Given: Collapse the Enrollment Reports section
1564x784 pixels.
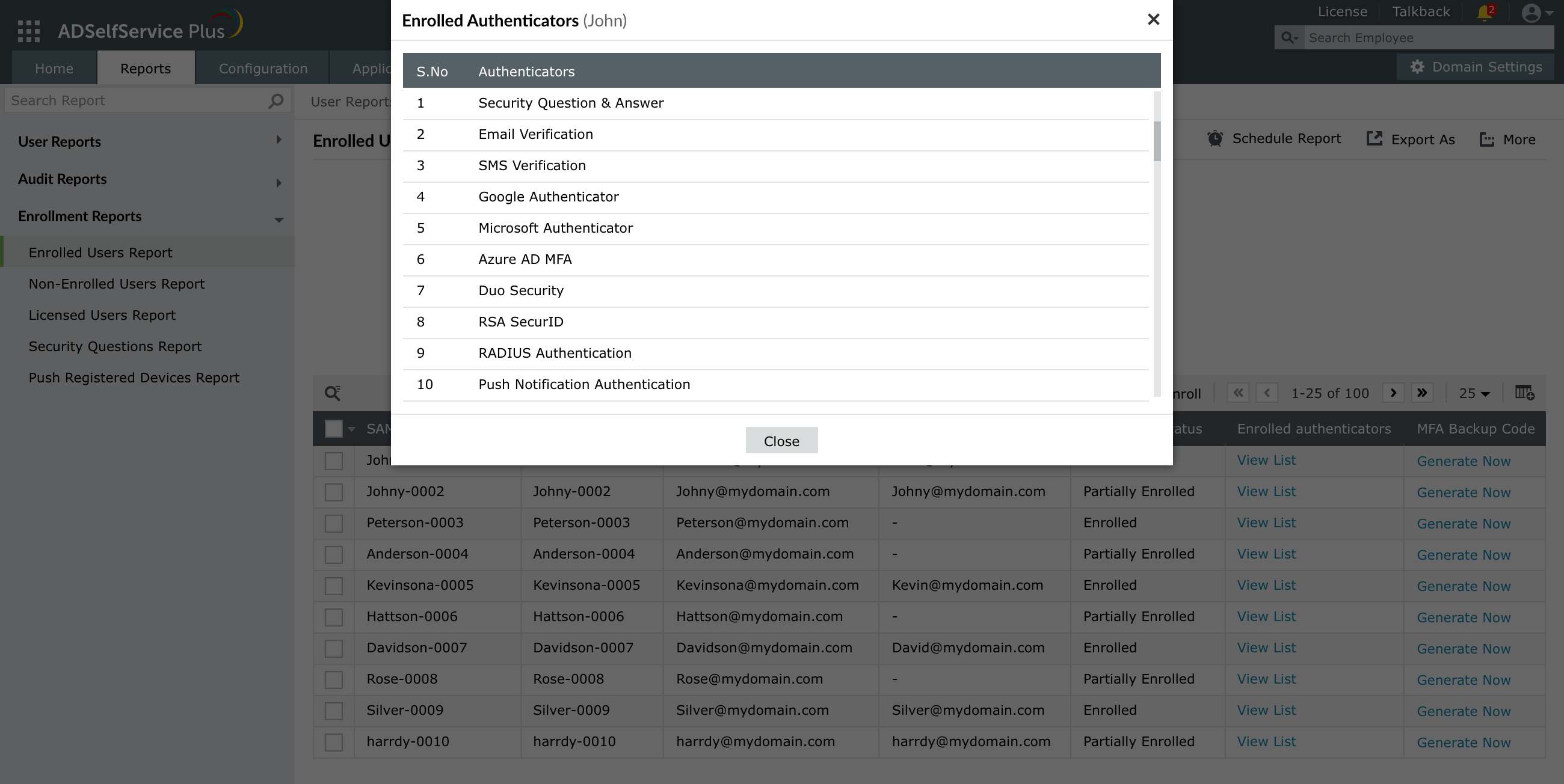Looking at the screenshot, I should coord(279,219).
